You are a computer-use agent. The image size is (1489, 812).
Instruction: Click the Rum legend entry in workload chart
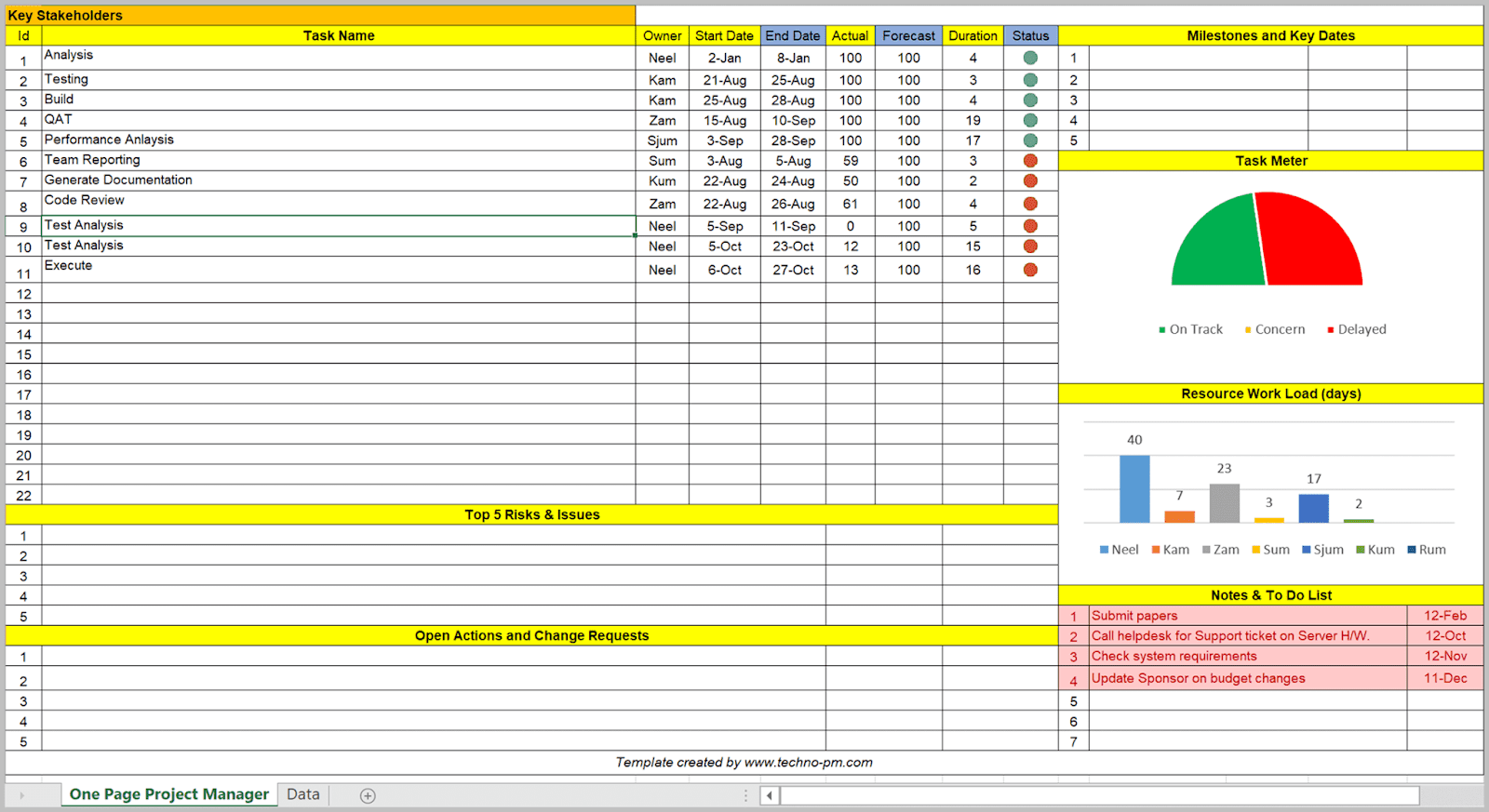(x=1427, y=550)
